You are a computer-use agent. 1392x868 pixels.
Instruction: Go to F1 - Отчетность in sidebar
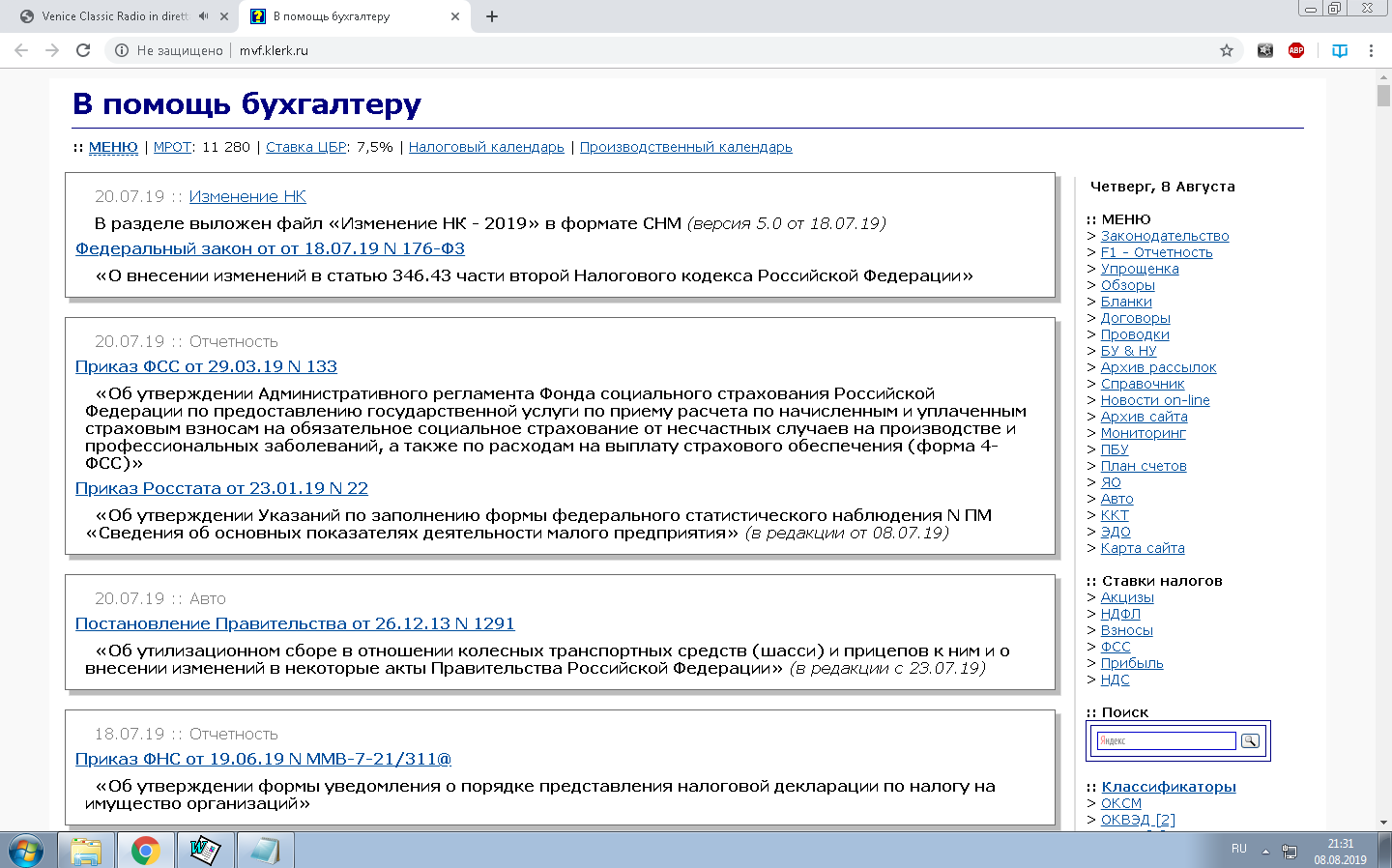point(1156,252)
